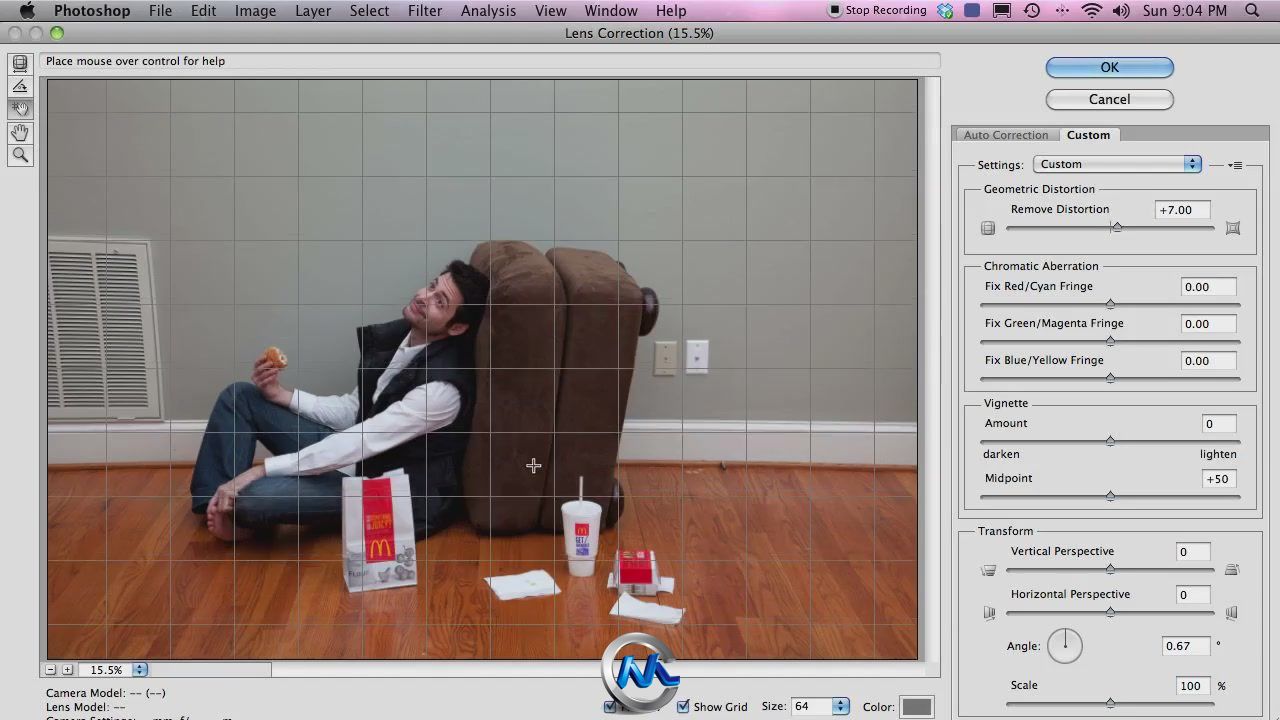This screenshot has height=720, width=1280.
Task: Confirm lens correction with OK
Action: click(x=1109, y=67)
